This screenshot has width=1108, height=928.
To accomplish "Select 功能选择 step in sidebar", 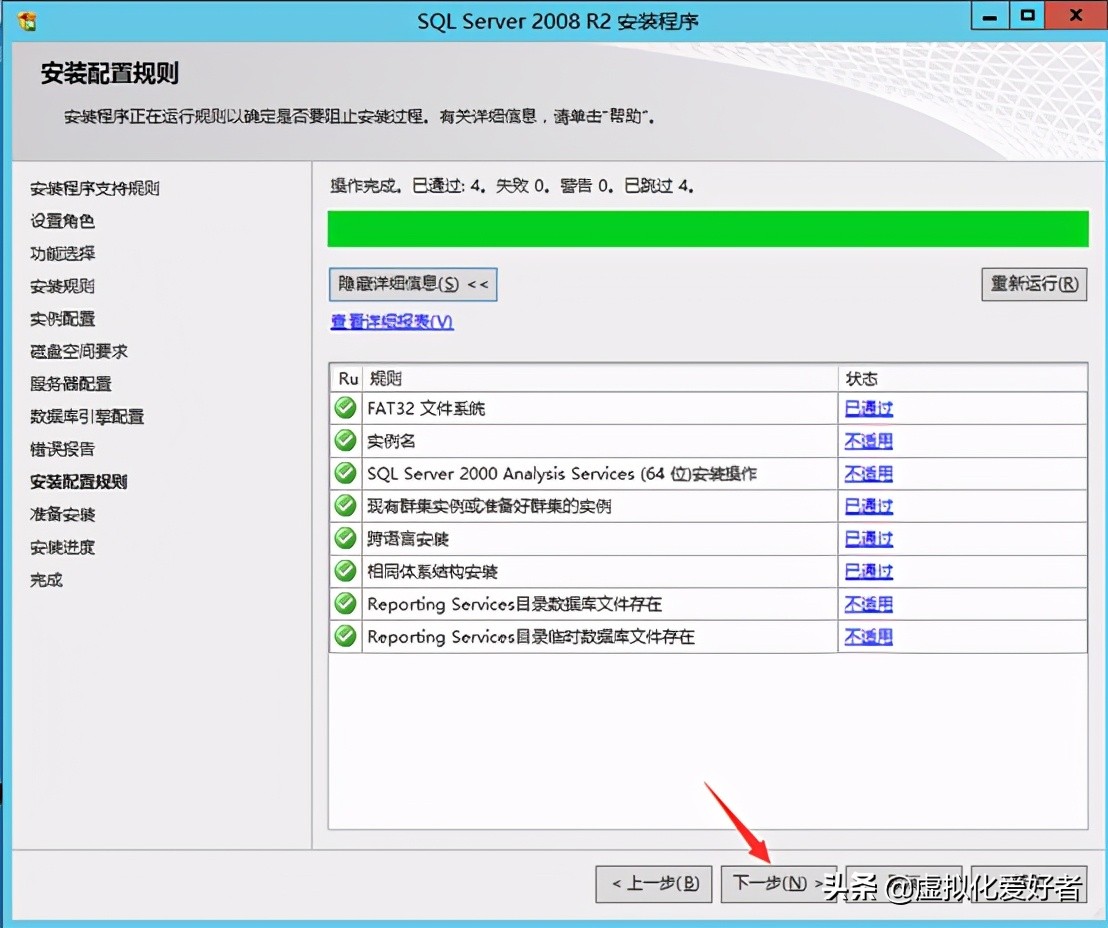I will coord(62,254).
